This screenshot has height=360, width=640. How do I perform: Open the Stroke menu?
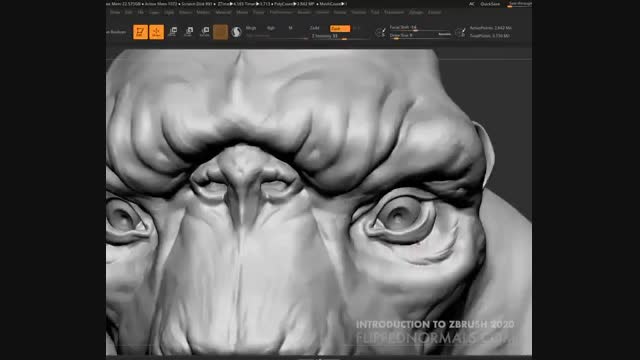[340, 13]
